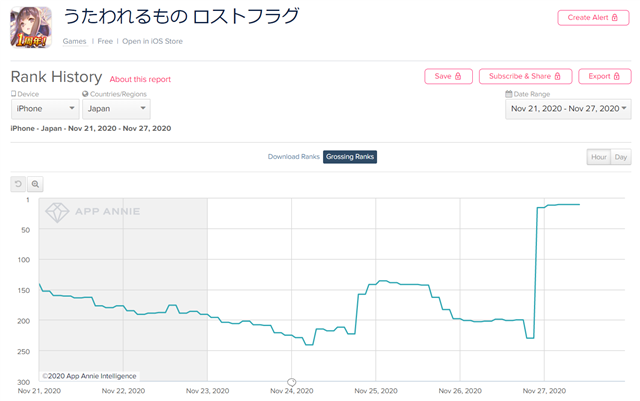The height and width of the screenshot is (401, 640).
Task: Click the Nov 27, 2020 axis label
Action: click(x=544, y=391)
